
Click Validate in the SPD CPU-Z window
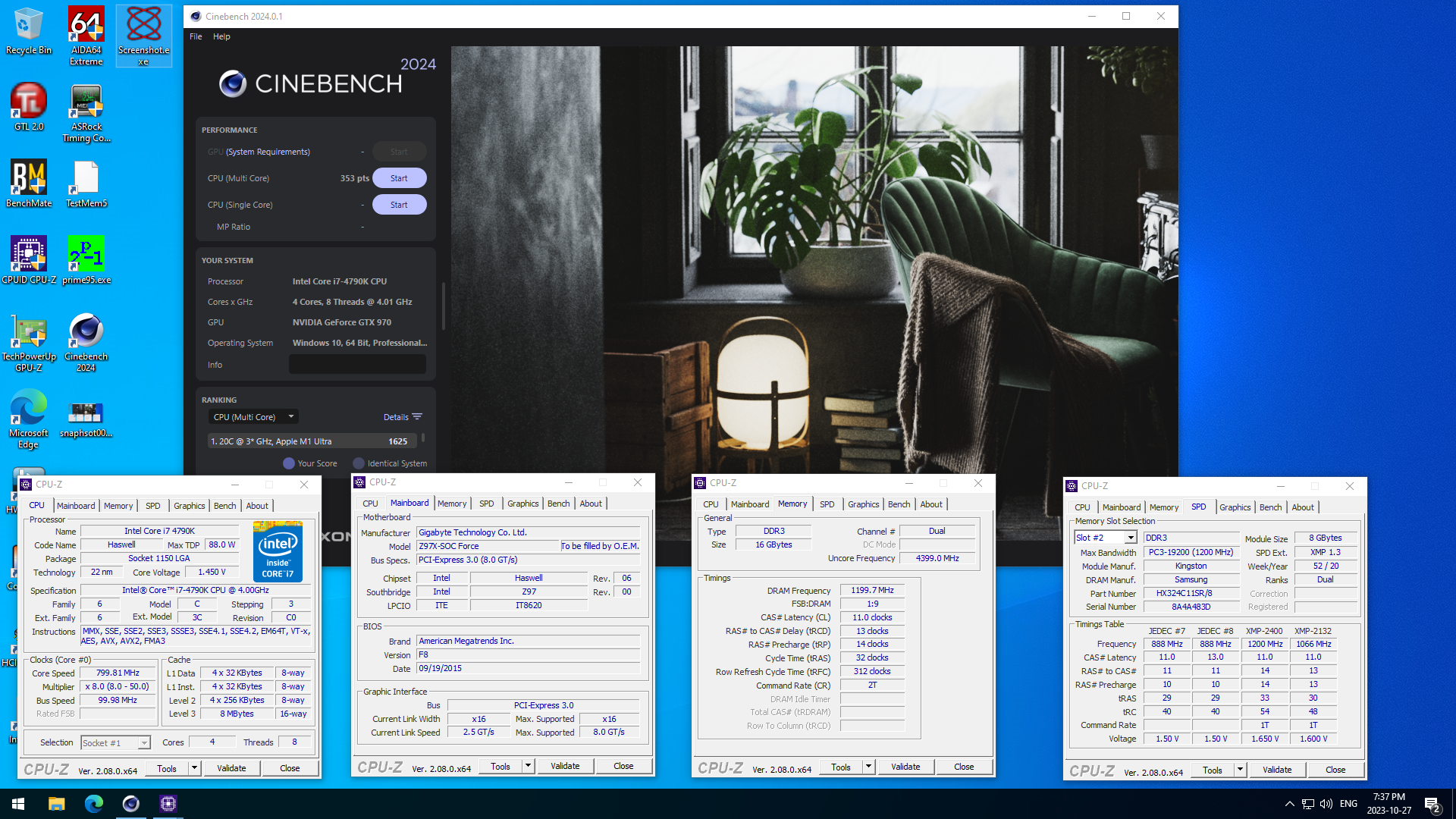pyautogui.click(x=1277, y=770)
